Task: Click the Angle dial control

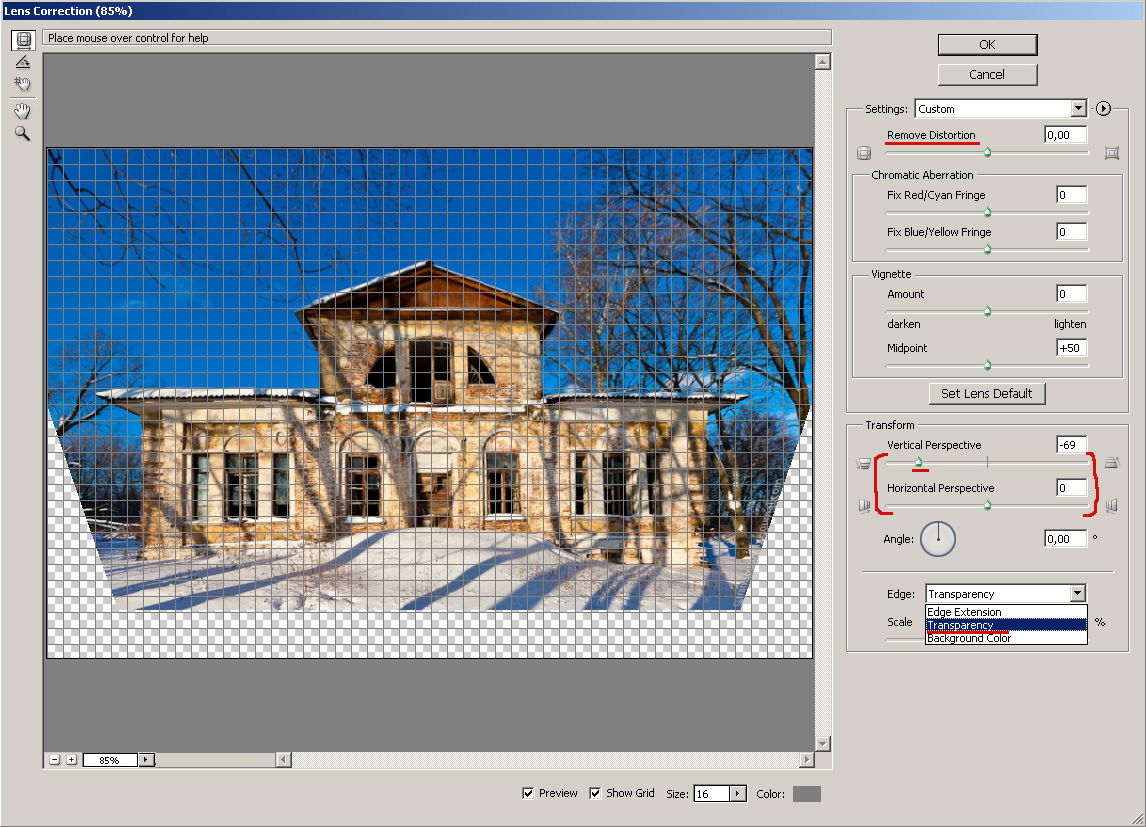Action: pyautogui.click(x=938, y=539)
